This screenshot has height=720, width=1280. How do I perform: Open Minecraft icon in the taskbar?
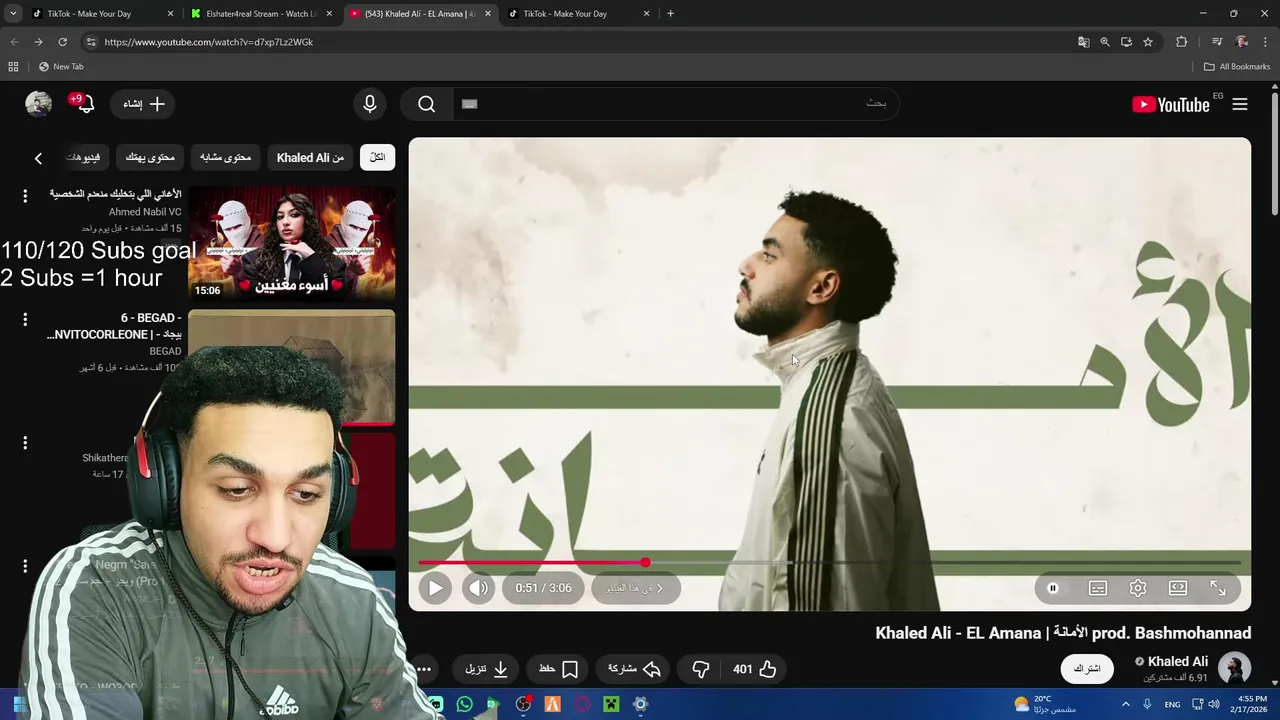[x=611, y=704]
